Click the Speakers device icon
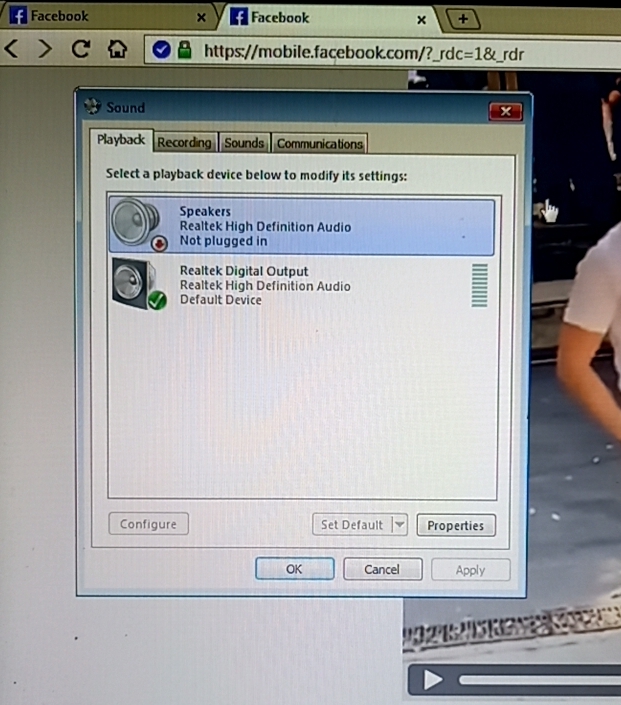 click(138, 225)
